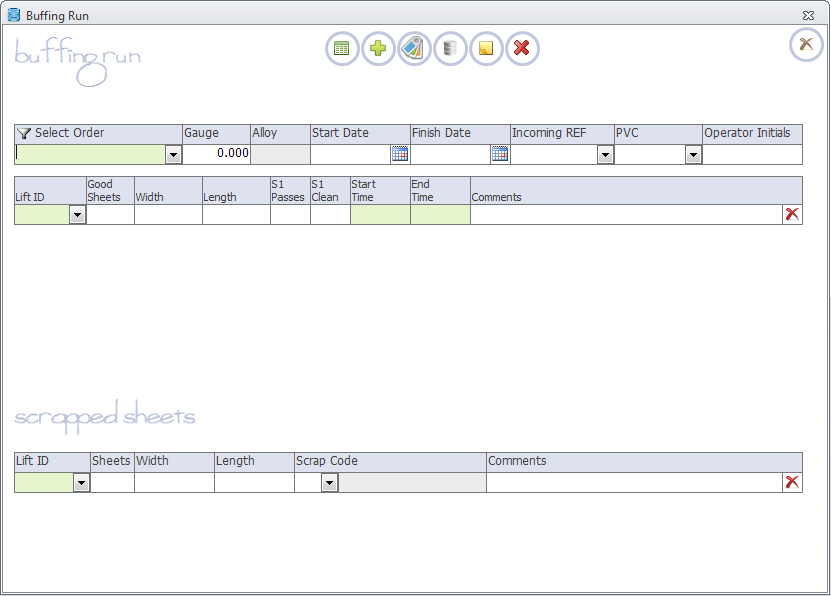Click the buffing grid Length cell
The width and height of the screenshot is (831, 596).
coord(236,215)
